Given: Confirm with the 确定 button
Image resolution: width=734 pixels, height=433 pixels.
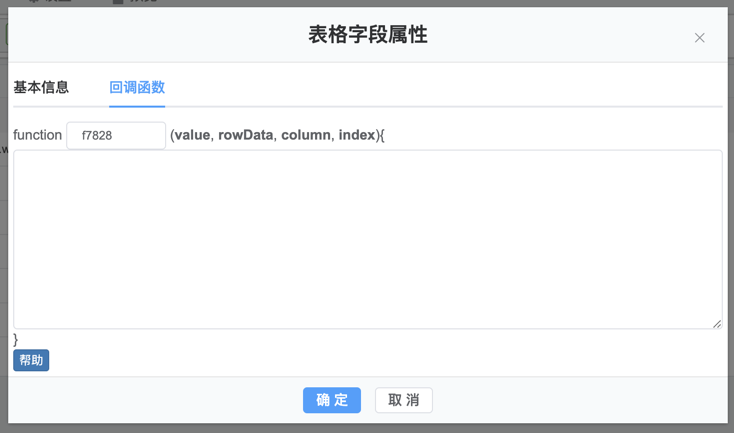Looking at the screenshot, I should pyautogui.click(x=332, y=400).
